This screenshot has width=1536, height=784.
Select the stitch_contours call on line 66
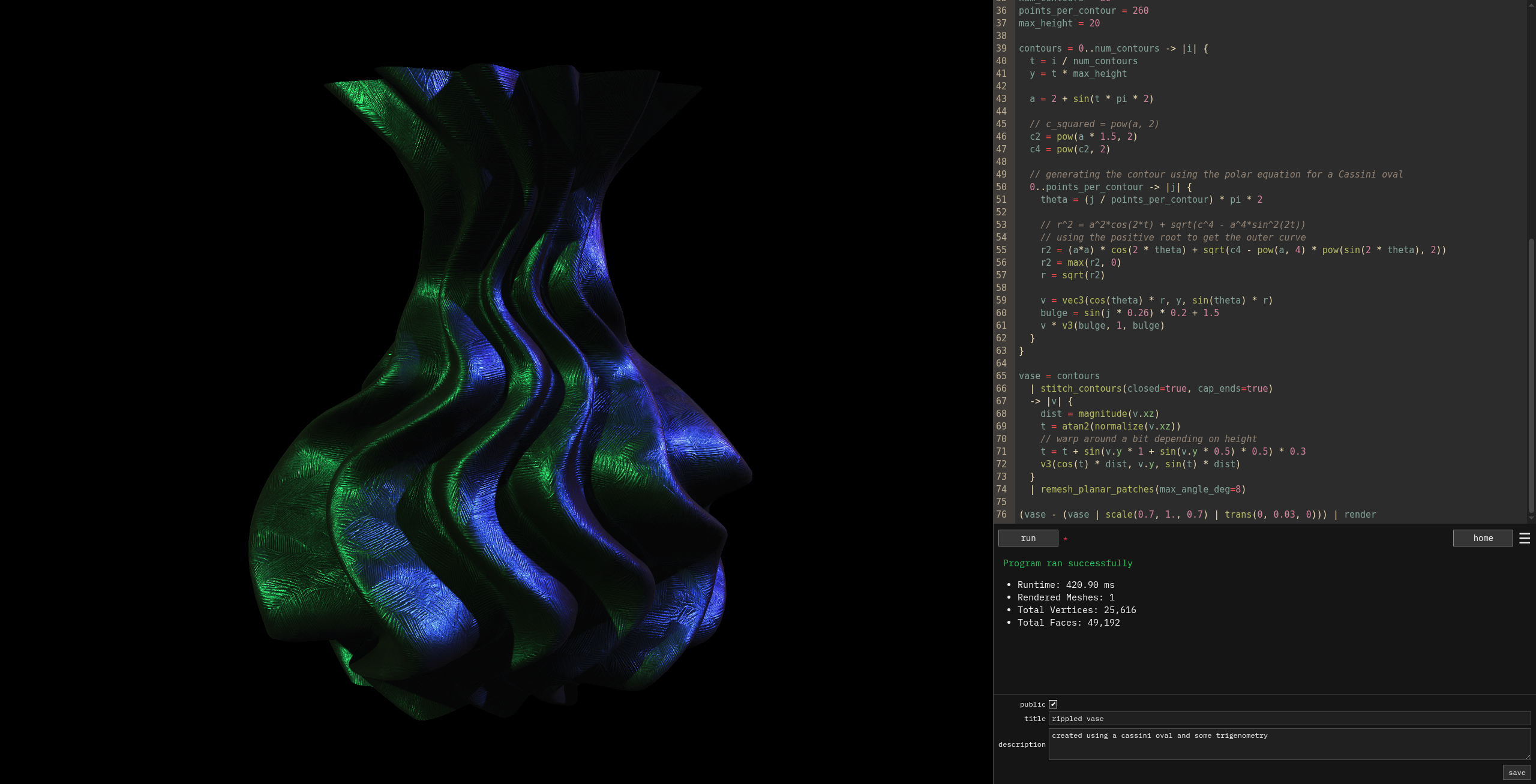coord(1086,389)
